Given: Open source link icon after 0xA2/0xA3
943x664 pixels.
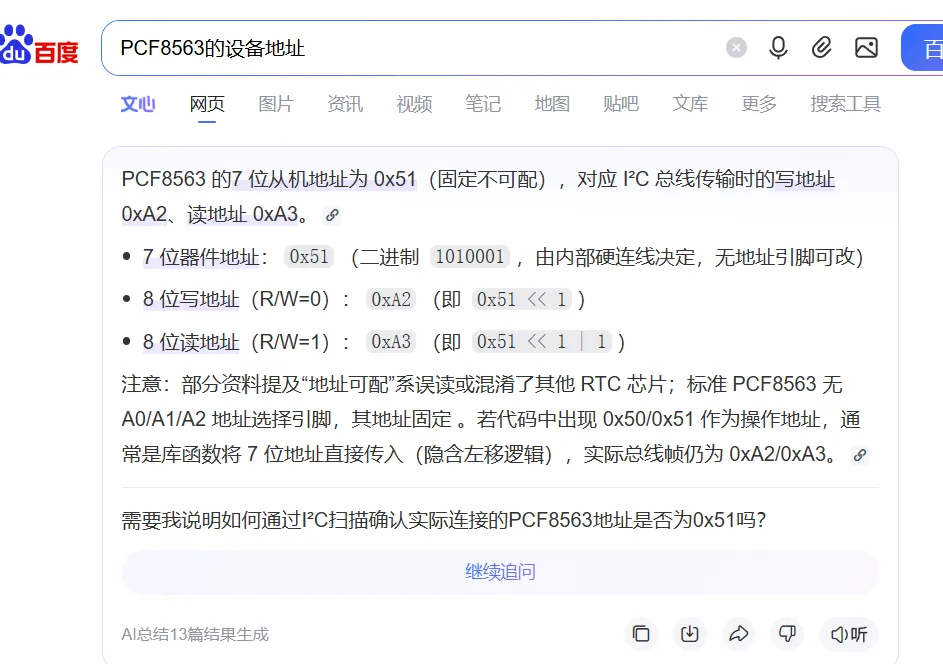Looking at the screenshot, I should coord(860,455).
